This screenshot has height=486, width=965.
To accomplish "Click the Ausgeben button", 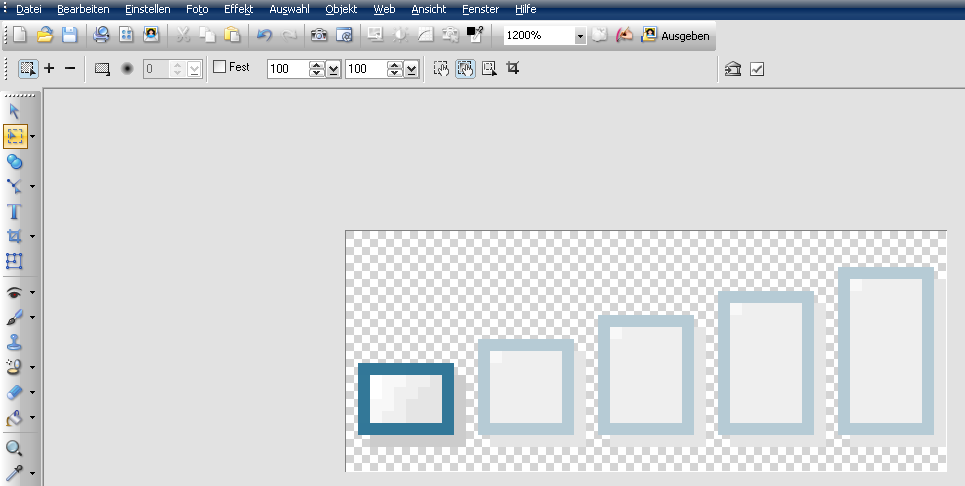I will point(676,35).
